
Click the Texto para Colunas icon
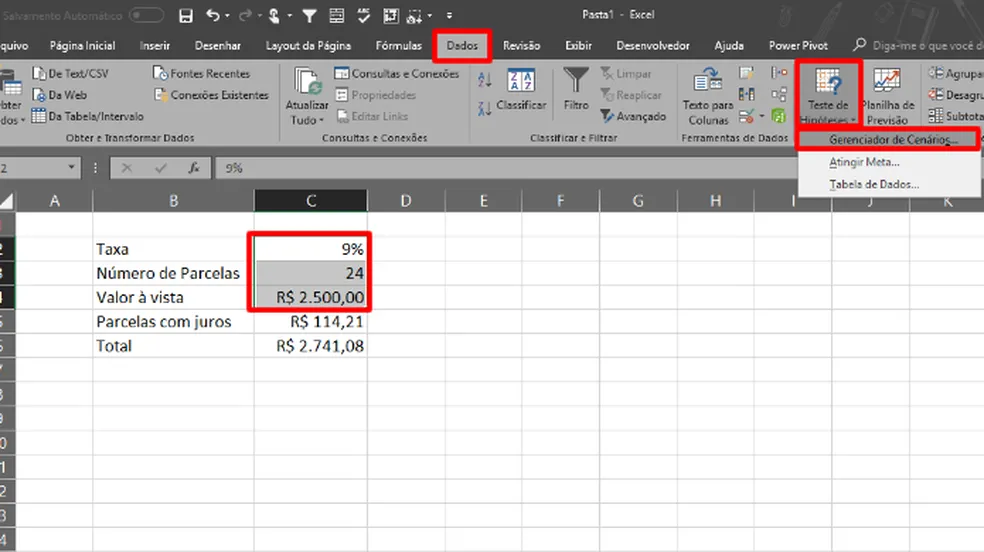pyautogui.click(x=708, y=80)
